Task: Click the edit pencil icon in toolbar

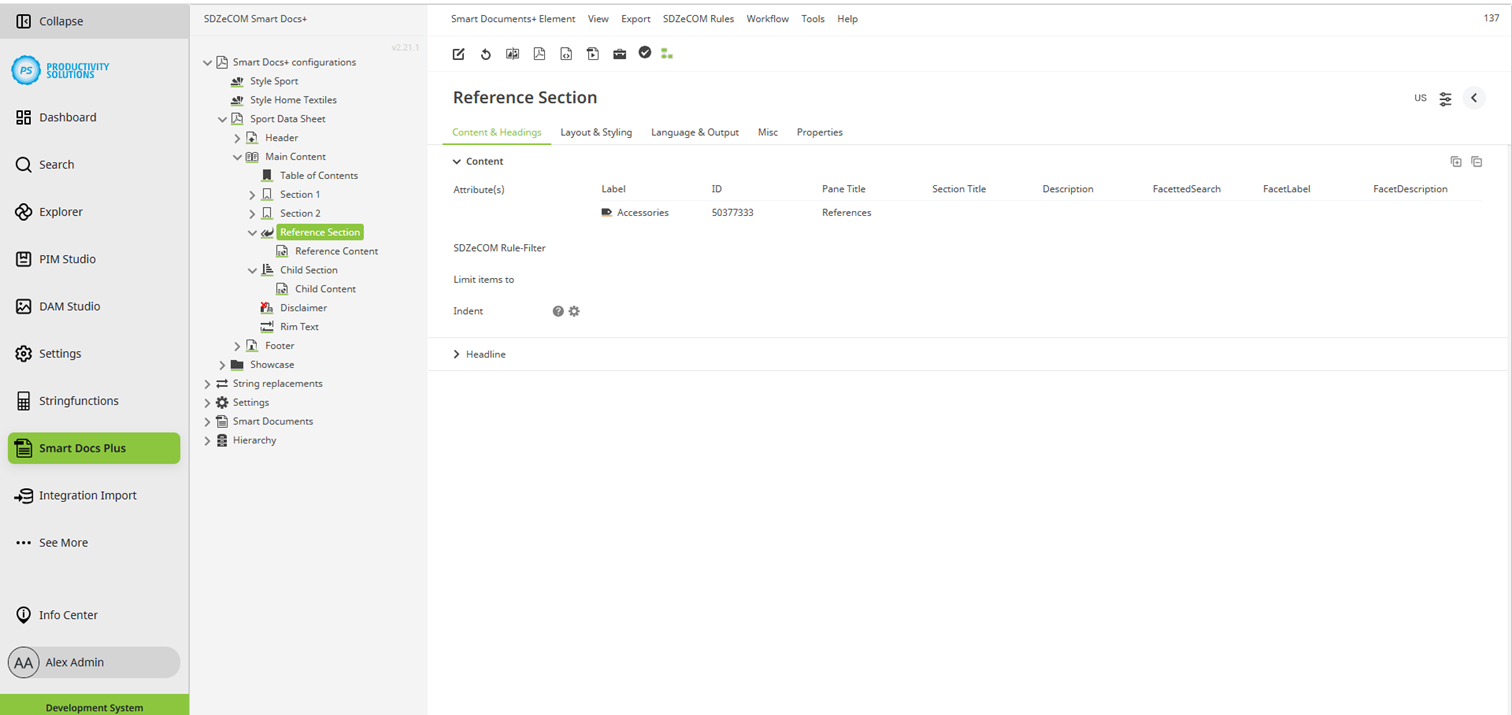Action: pyautogui.click(x=459, y=54)
